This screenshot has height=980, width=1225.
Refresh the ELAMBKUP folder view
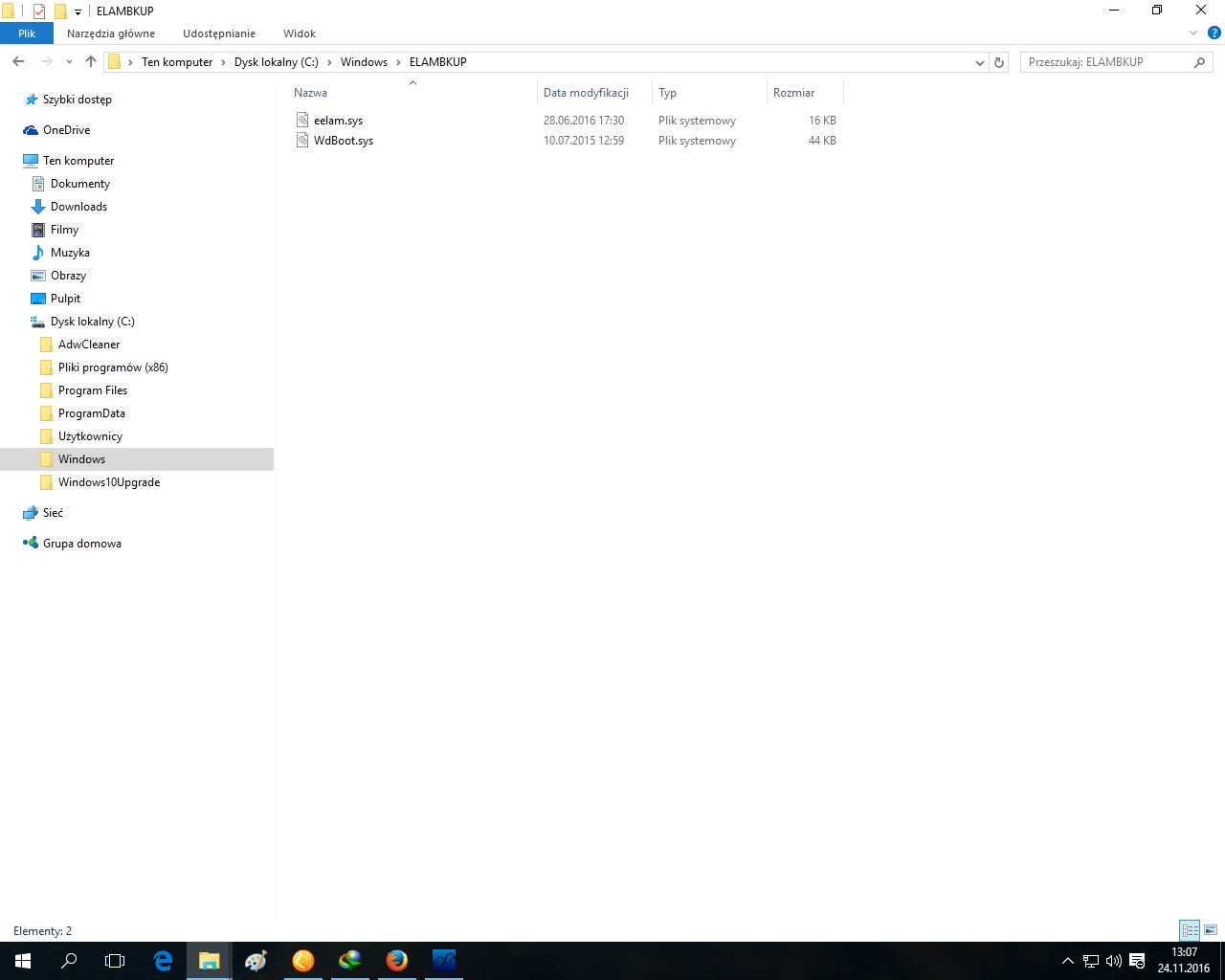point(999,62)
